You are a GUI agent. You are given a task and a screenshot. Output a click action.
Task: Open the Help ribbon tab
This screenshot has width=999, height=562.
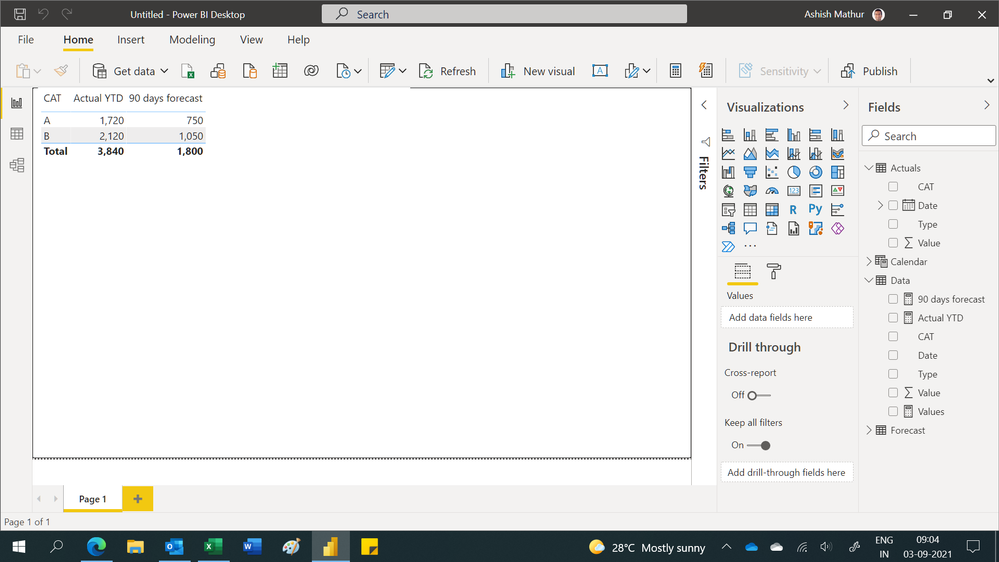[x=298, y=40]
